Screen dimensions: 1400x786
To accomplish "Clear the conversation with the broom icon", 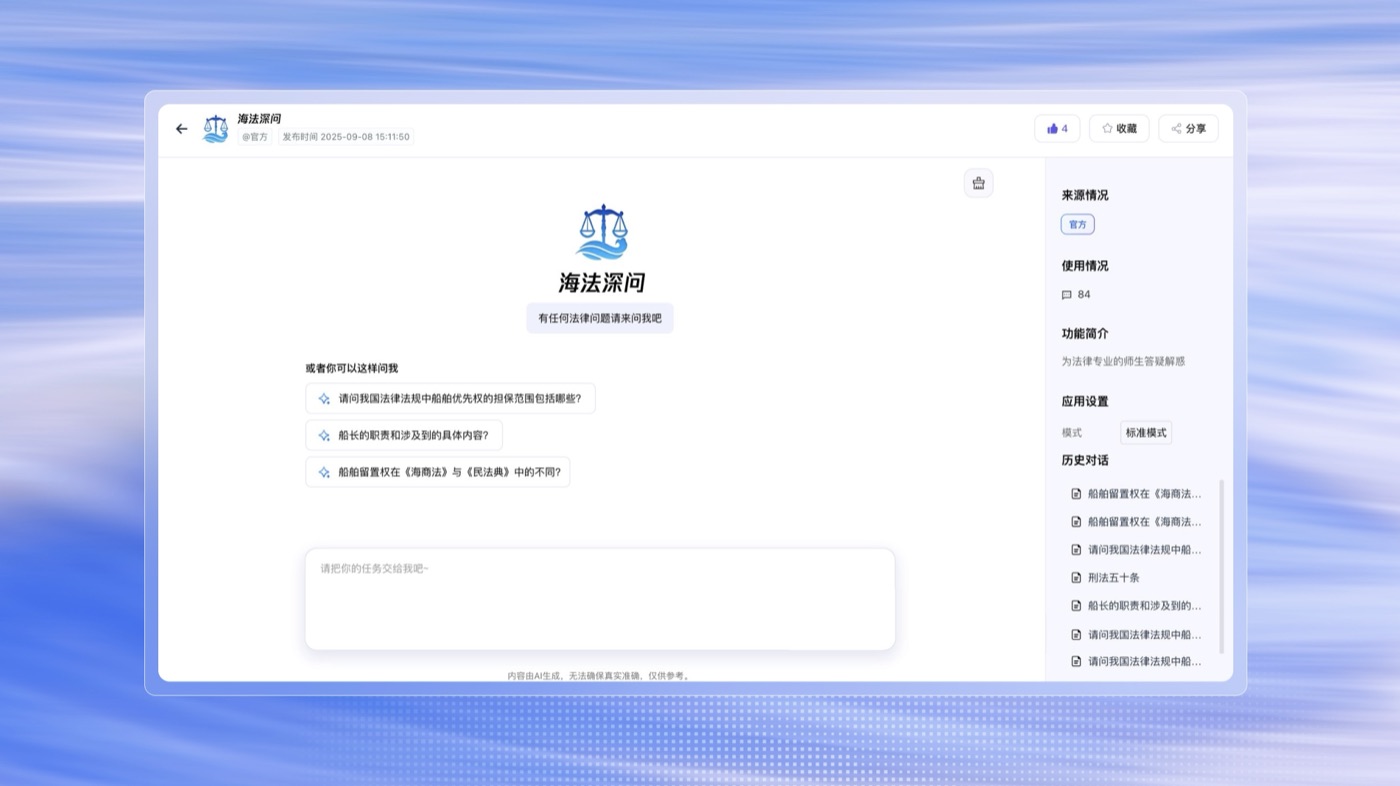I will pyautogui.click(x=978, y=183).
